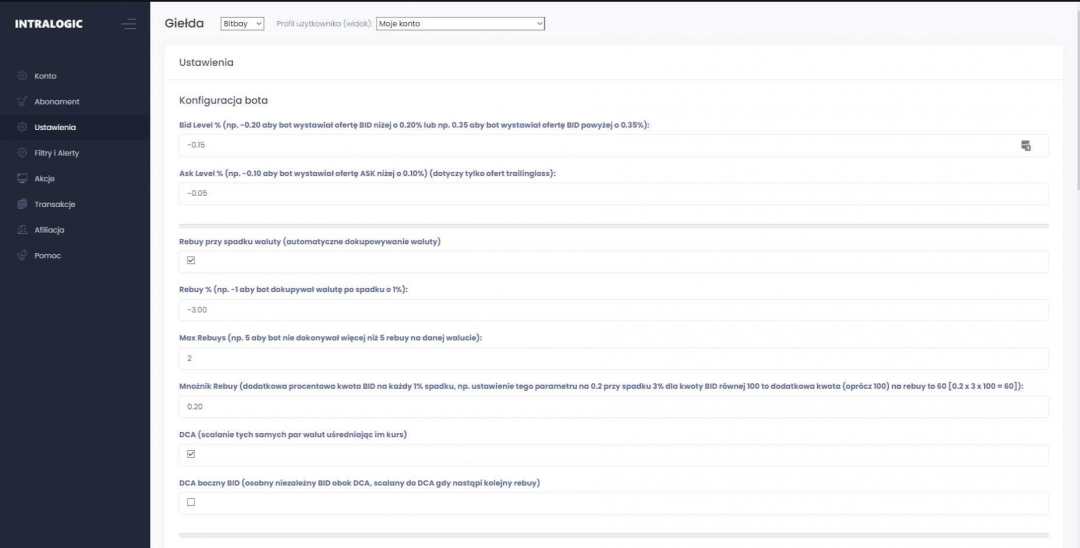Click the Konto sidebar icon
Screen dimensions: 1080x548
22,76
